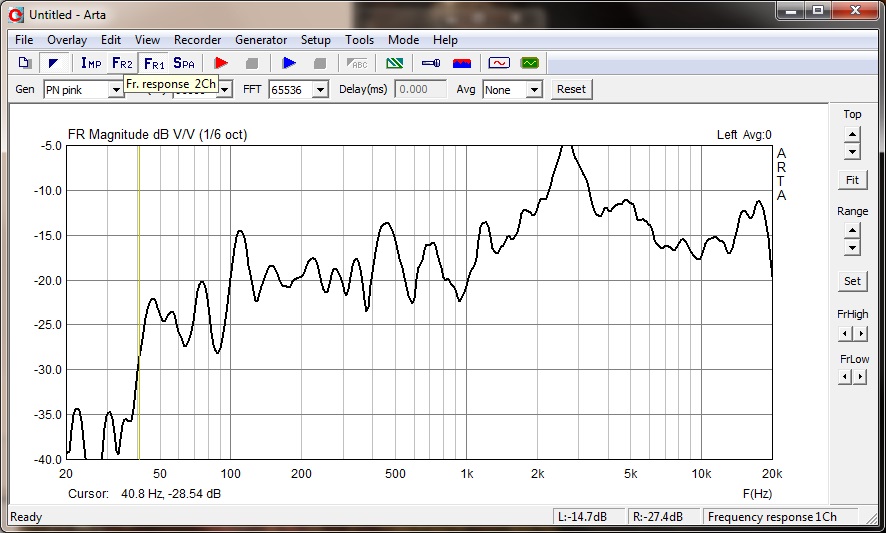The width and height of the screenshot is (886, 533).
Task: Click the grayed ABC toolbar icon
Action: pos(357,63)
